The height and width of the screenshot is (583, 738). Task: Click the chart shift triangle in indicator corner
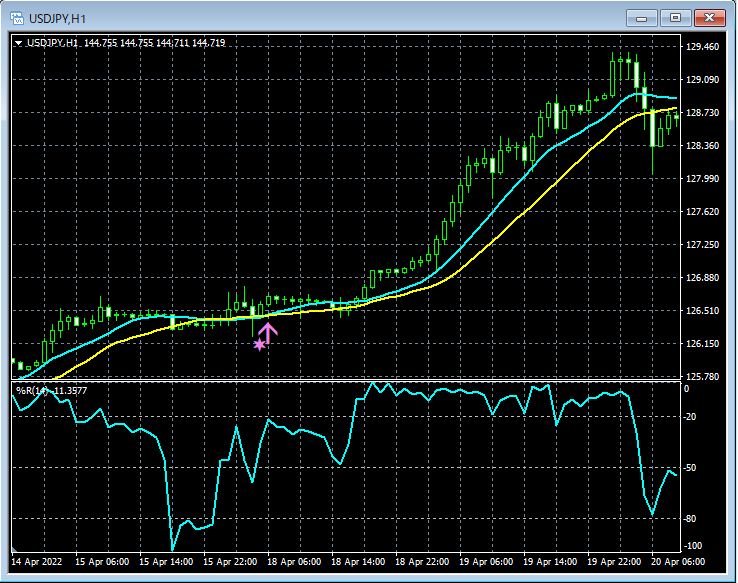pos(14,549)
